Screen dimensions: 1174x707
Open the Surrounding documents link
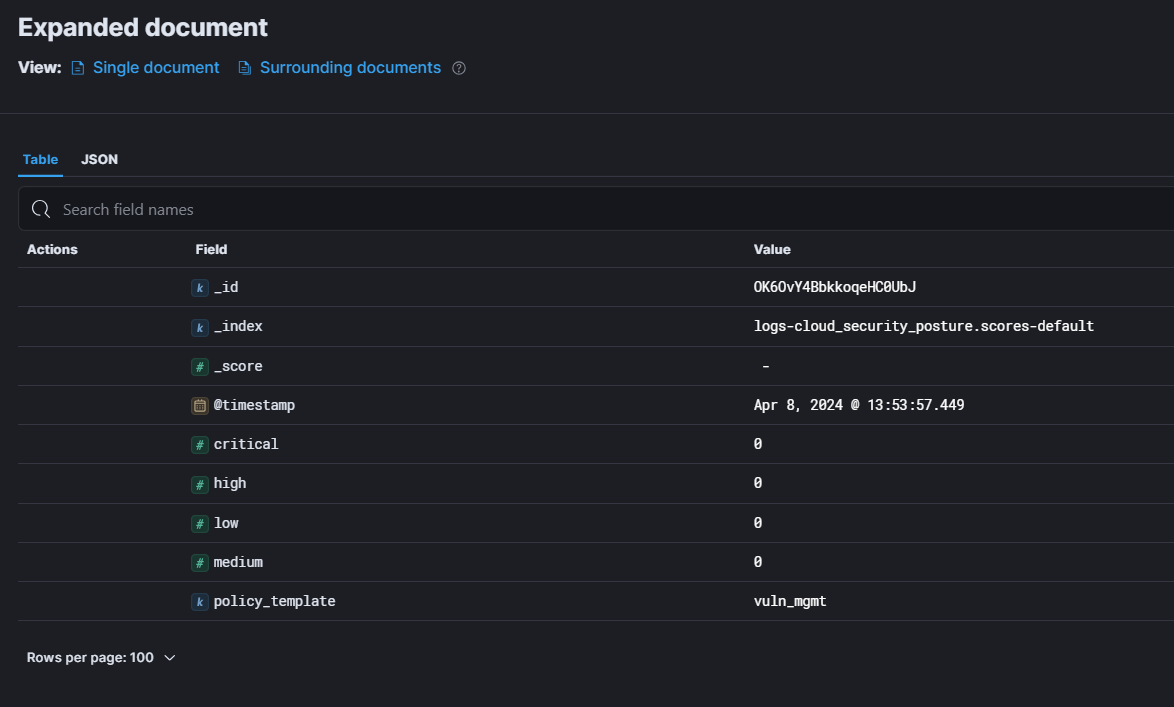[349, 68]
